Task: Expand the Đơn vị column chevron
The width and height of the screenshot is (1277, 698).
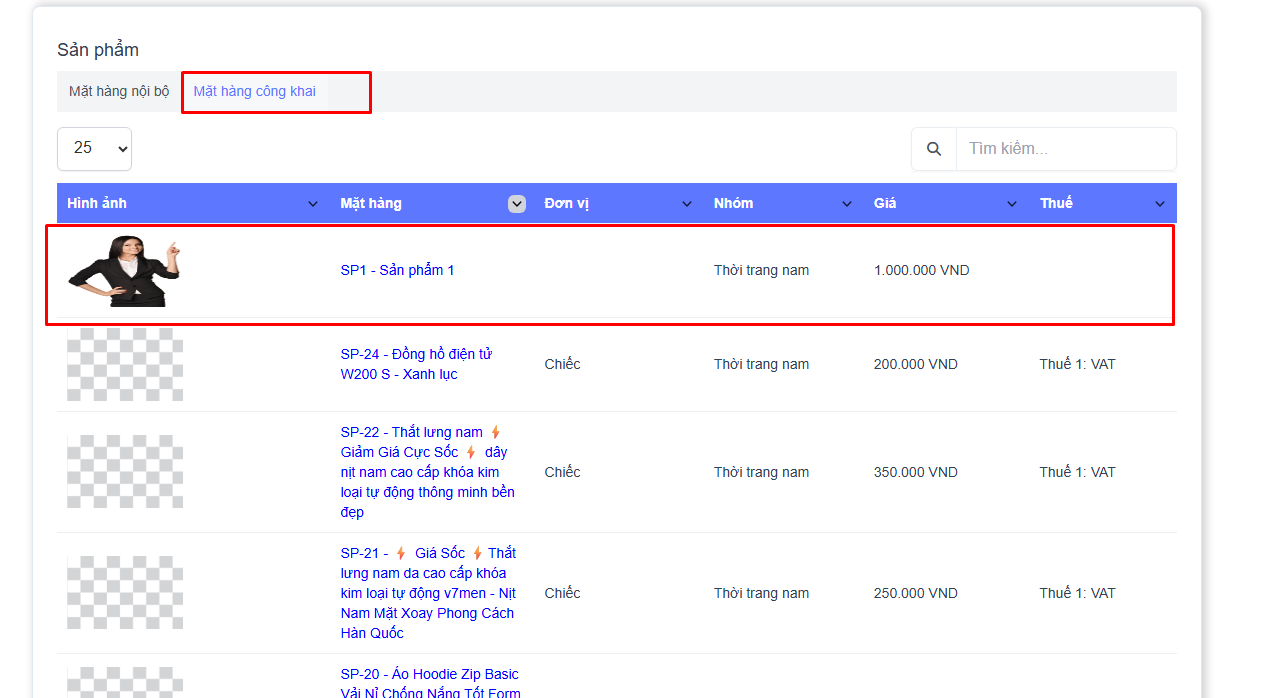Action: coord(687,204)
